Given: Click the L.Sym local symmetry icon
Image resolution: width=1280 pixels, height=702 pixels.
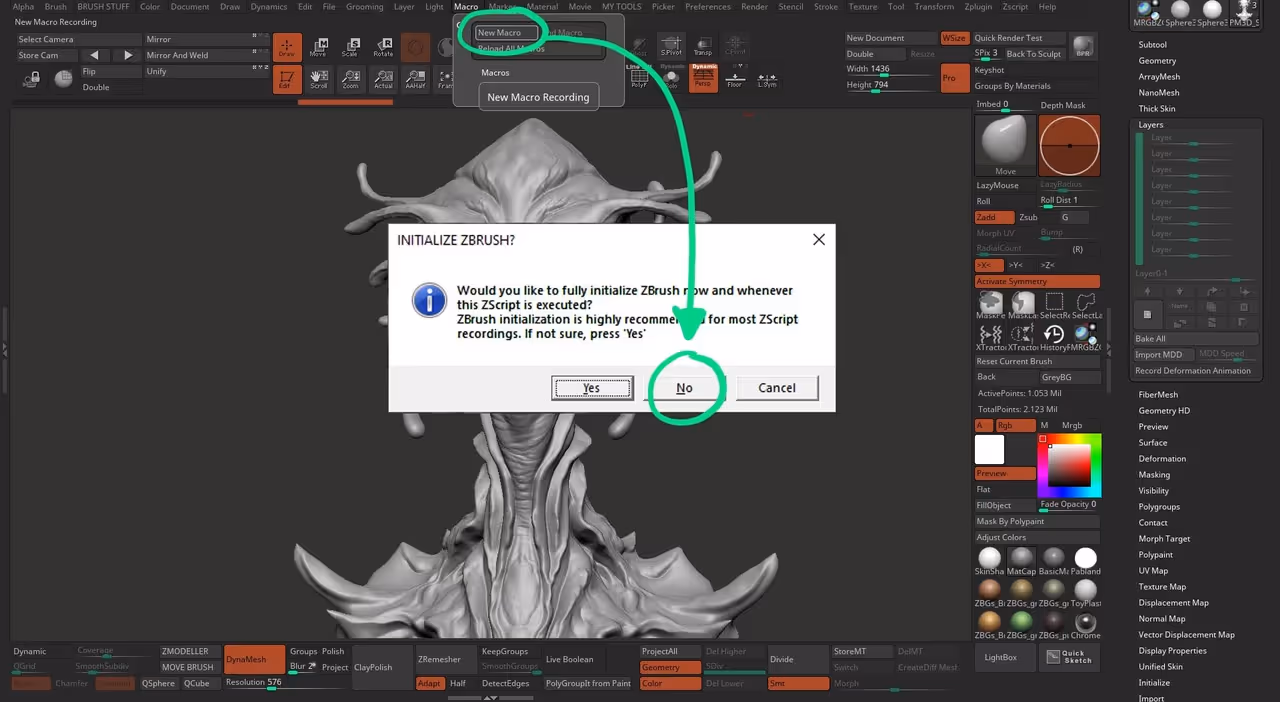Looking at the screenshot, I should click(x=767, y=79).
